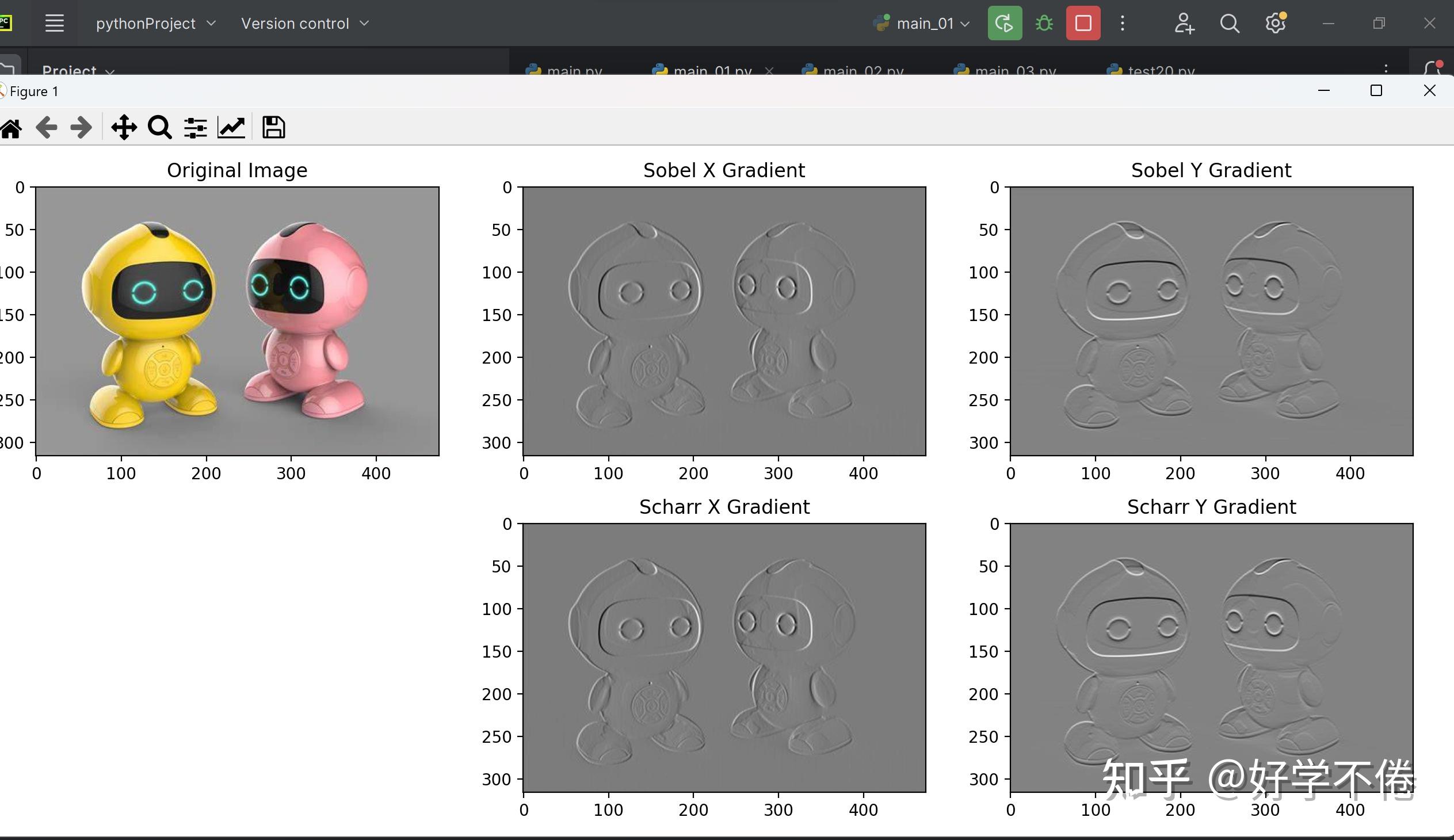Stop the running program
Screen dimensions: 1454x840
[x=1082, y=23]
